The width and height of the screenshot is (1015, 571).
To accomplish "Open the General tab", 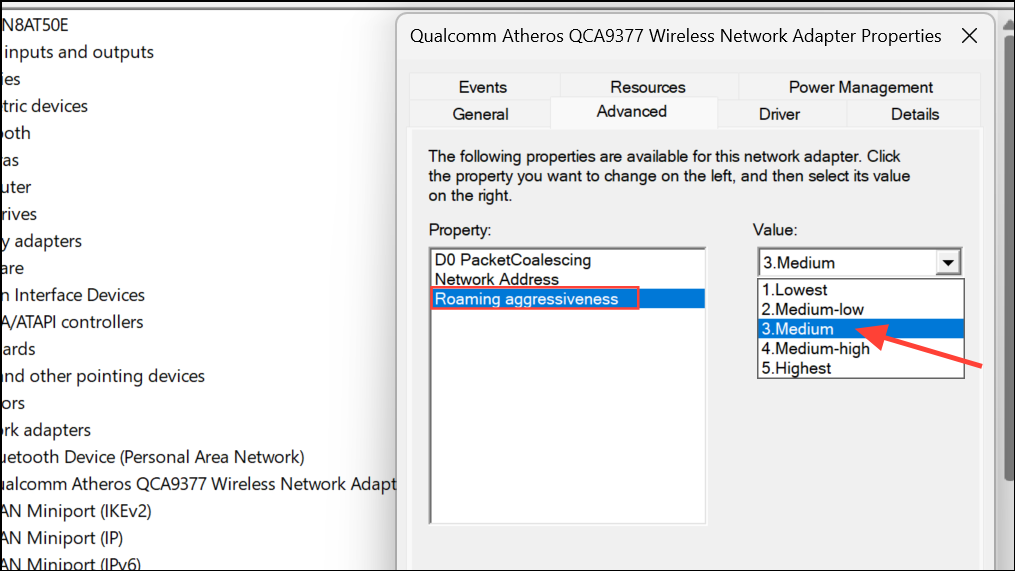I will coord(480,114).
